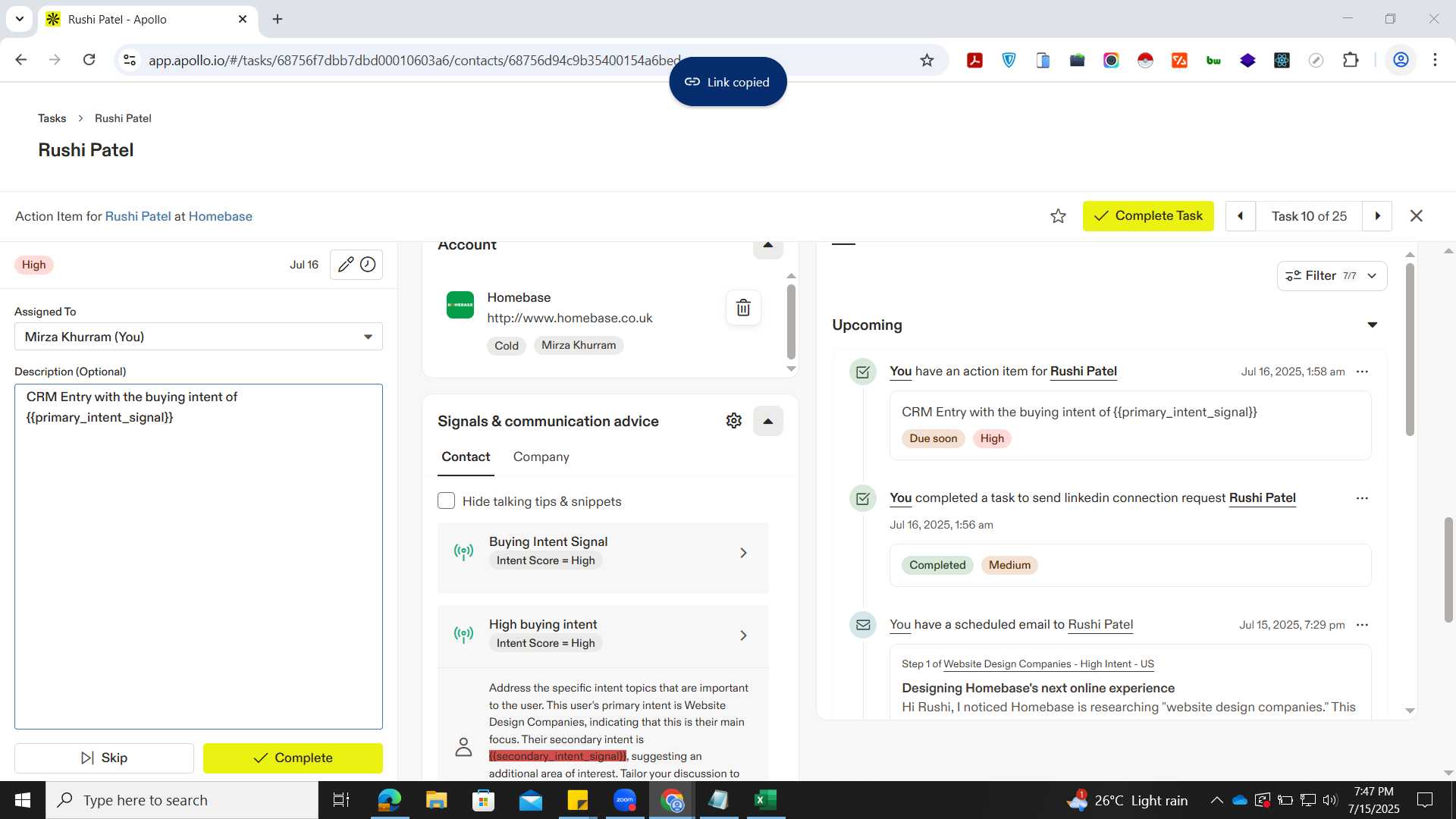1456x819 pixels.
Task: Click the homebase.co.uk website URL
Action: click(570, 318)
